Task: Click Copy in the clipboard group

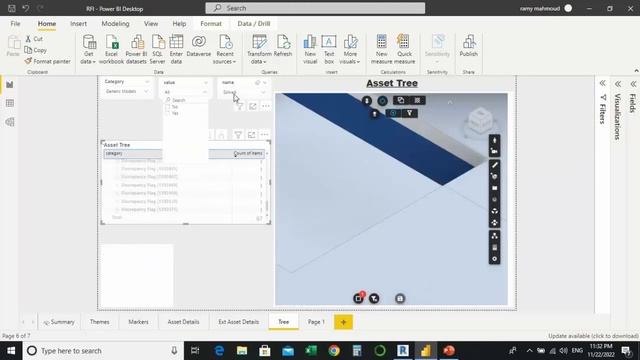Action: coord(36,50)
